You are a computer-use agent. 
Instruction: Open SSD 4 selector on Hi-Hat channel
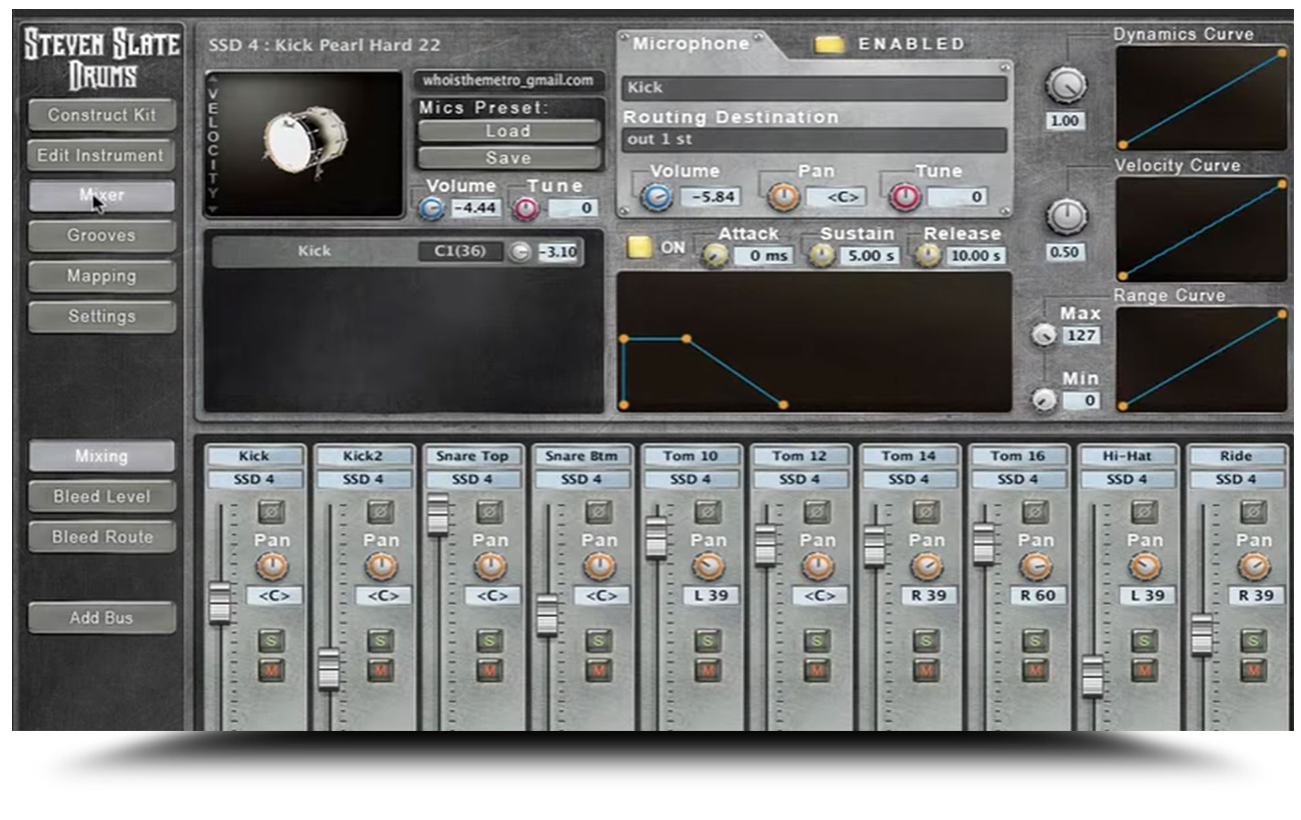[x=1126, y=480]
